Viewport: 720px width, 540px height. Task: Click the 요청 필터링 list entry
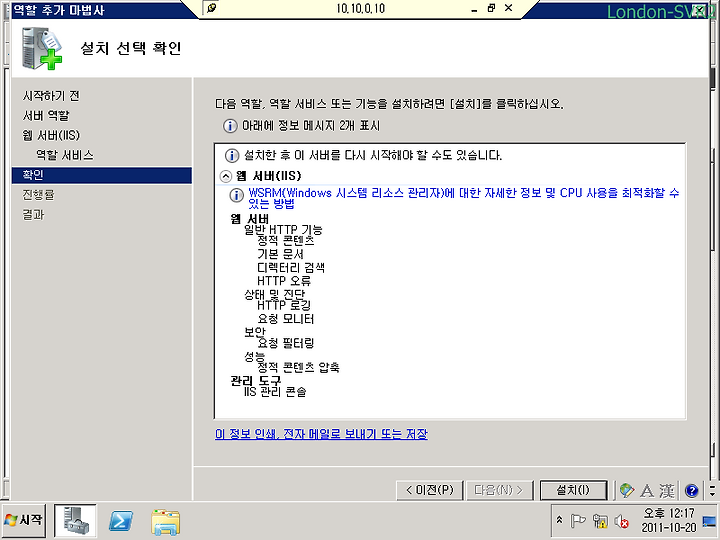coord(286,343)
